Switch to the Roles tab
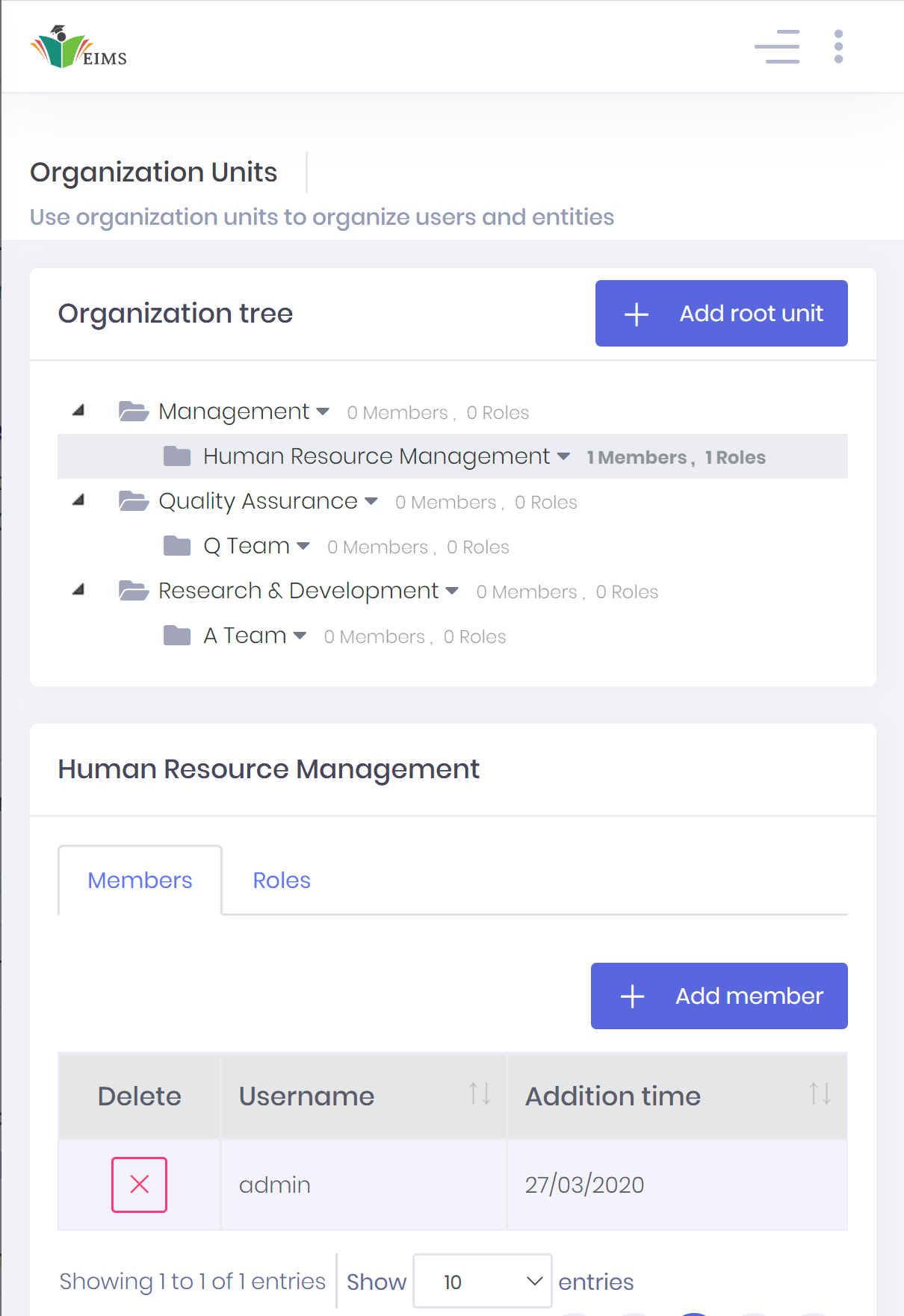904x1316 pixels. (282, 881)
